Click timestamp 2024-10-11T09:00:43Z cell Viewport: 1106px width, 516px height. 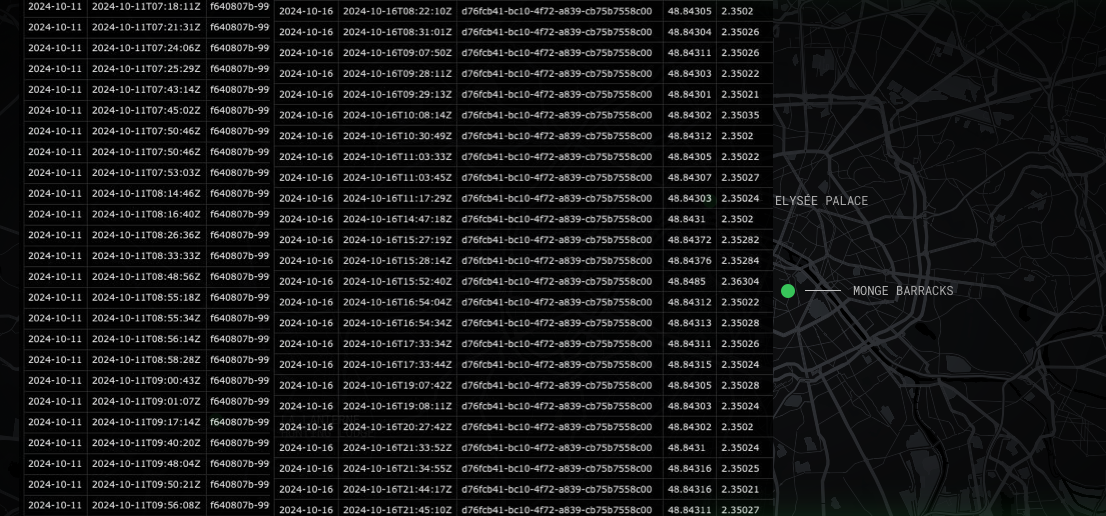pos(146,380)
